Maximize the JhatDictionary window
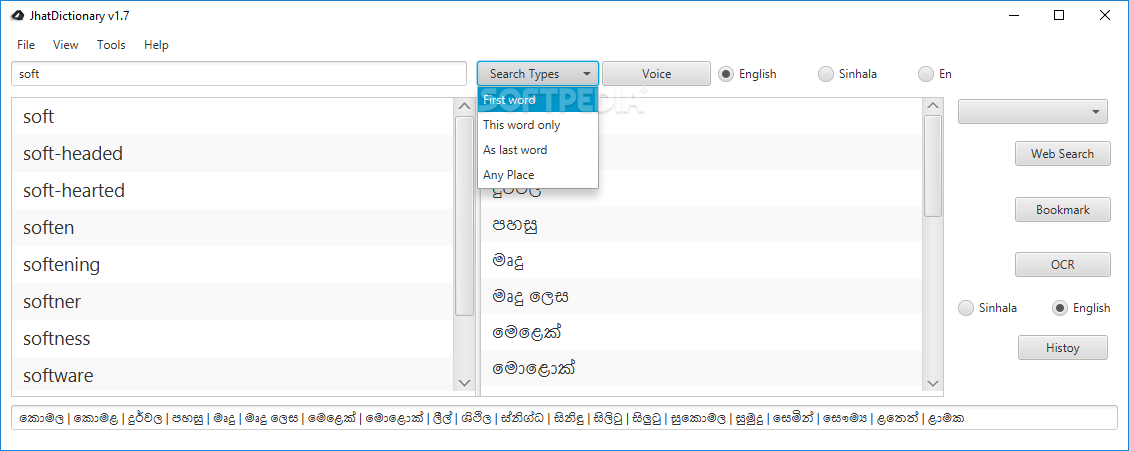 pos(1058,15)
